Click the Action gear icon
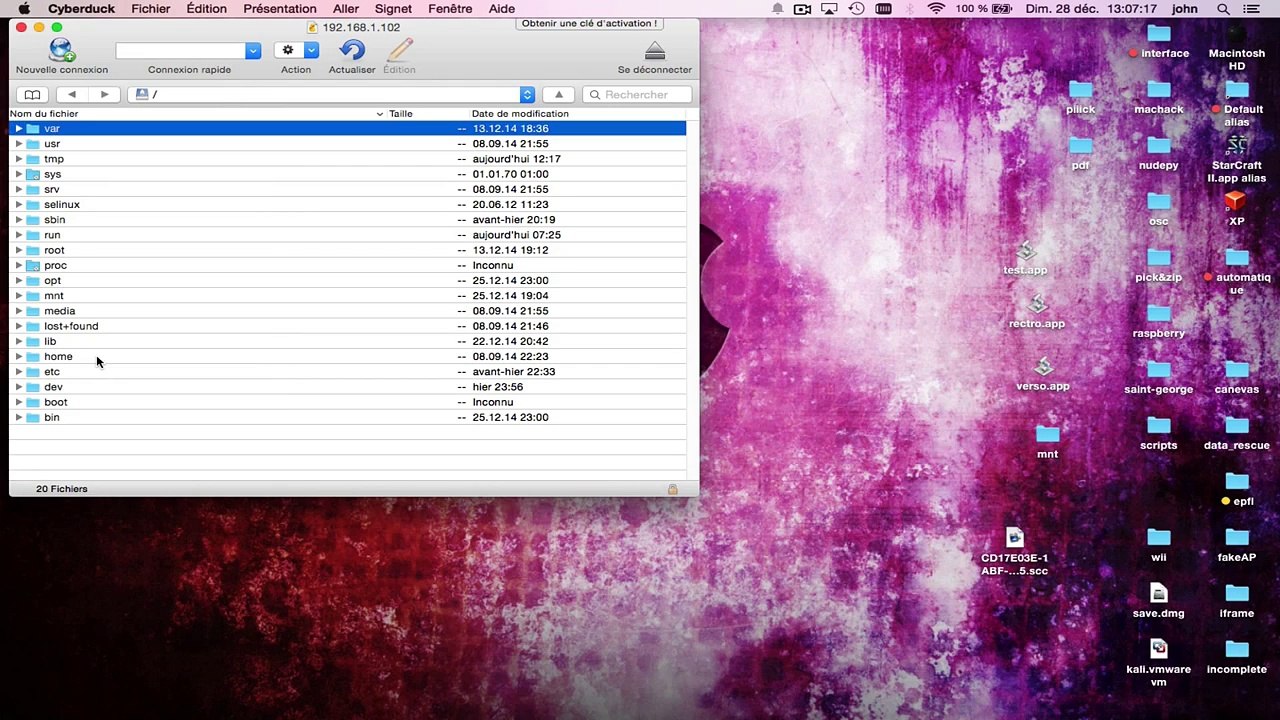The width and height of the screenshot is (1280, 720). tap(288, 50)
